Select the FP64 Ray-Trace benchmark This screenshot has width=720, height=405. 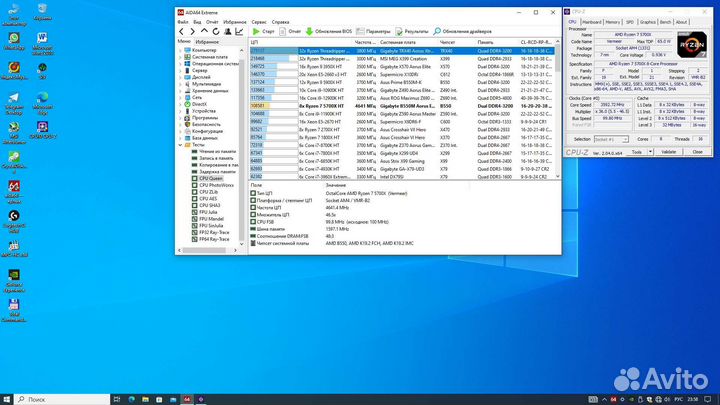[x=214, y=239]
